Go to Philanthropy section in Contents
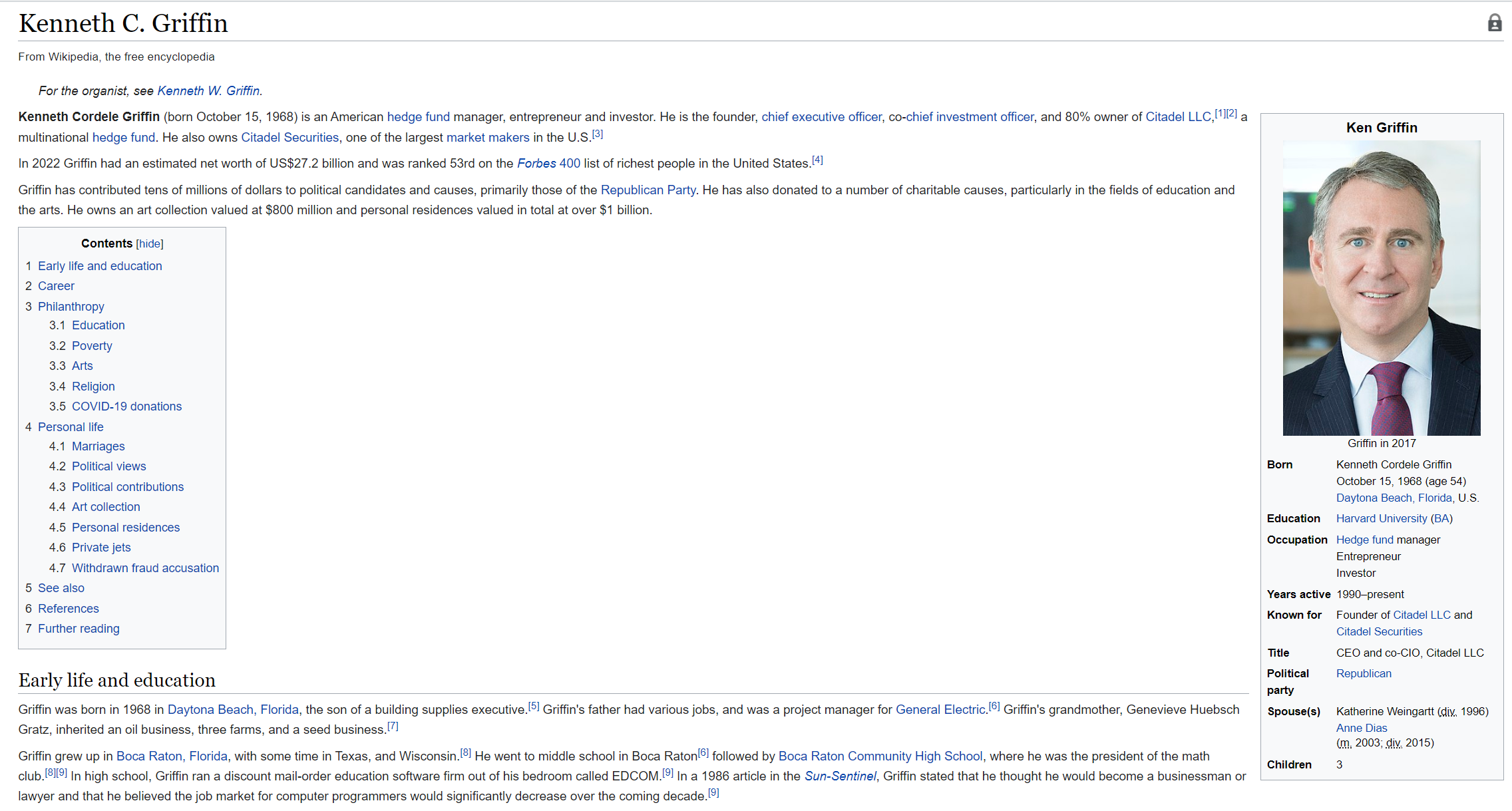 [x=71, y=307]
